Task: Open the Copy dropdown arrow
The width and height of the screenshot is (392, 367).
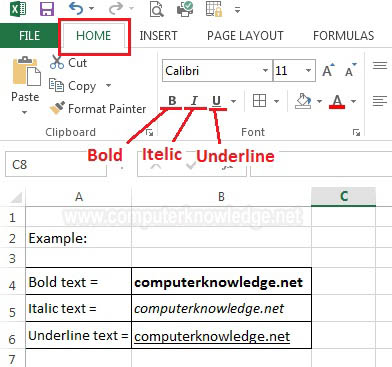Action: [x=108, y=86]
